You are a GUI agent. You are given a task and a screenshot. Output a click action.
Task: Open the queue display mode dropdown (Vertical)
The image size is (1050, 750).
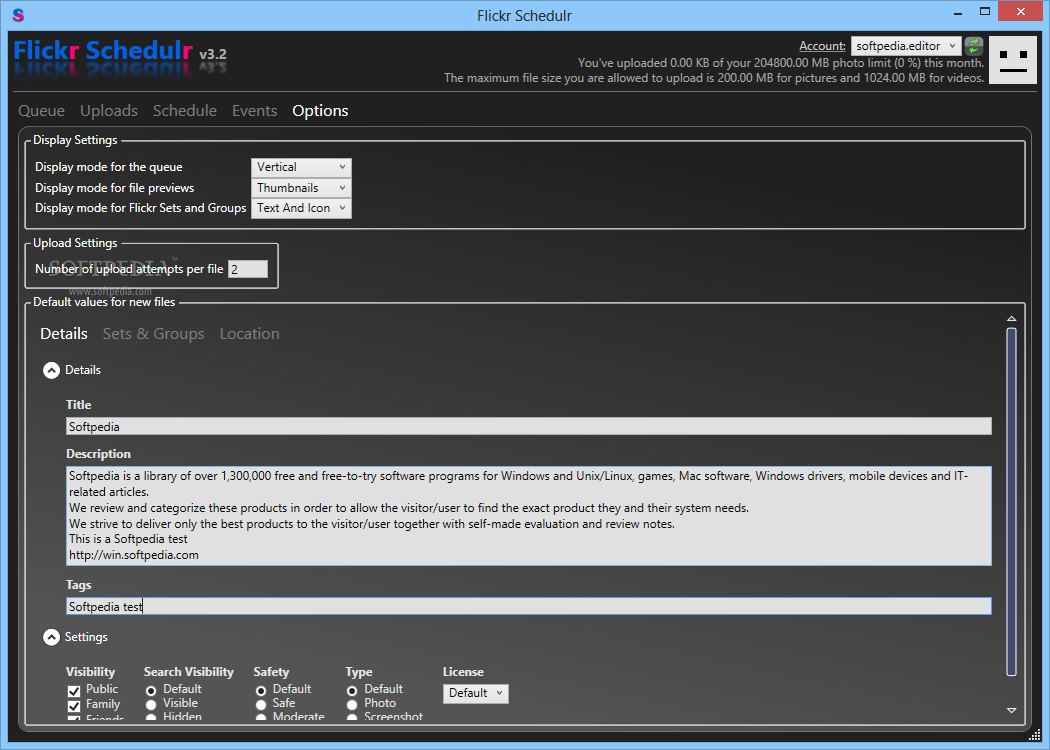[x=301, y=167]
